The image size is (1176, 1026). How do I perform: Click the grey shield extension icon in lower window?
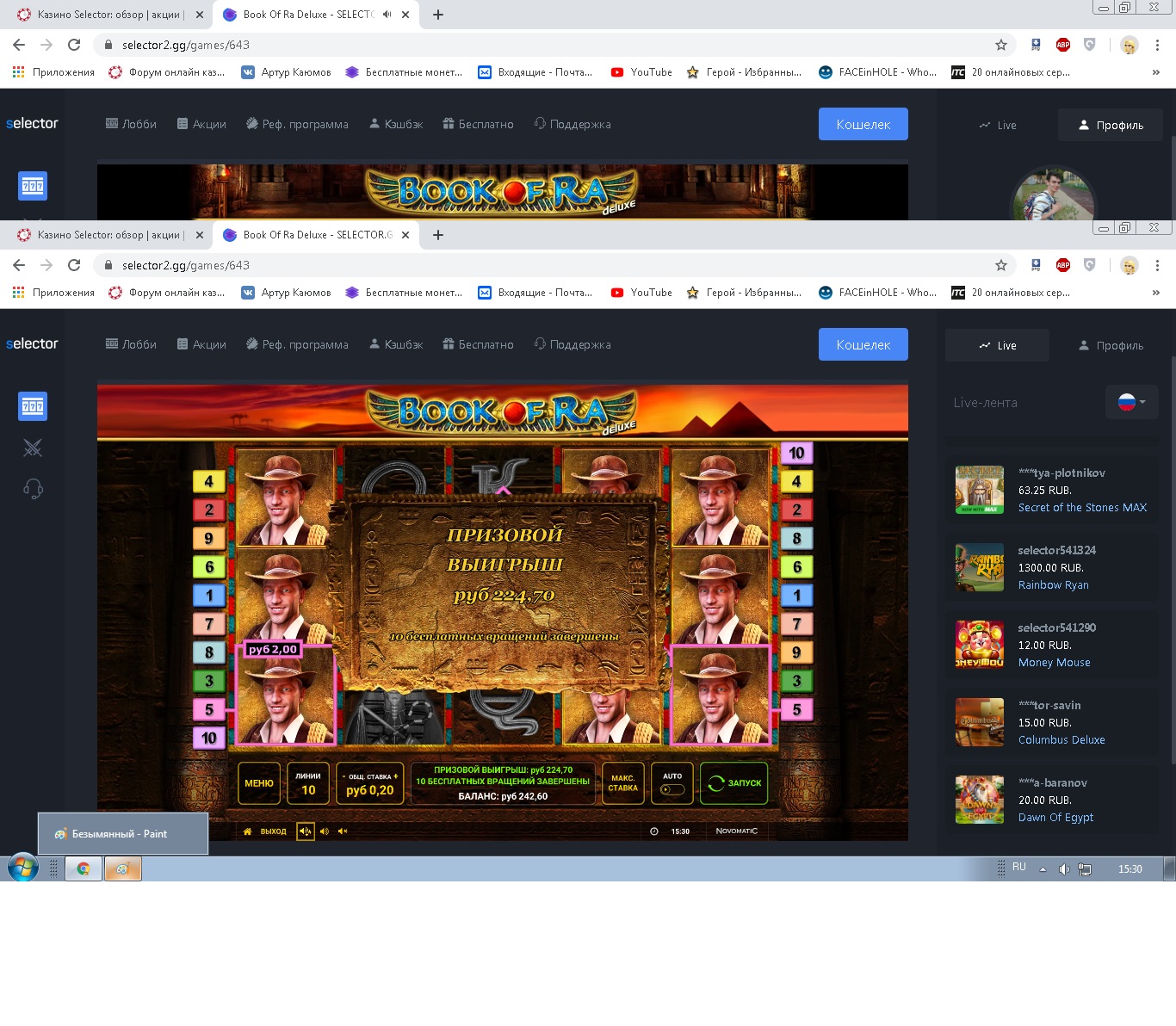click(1090, 265)
